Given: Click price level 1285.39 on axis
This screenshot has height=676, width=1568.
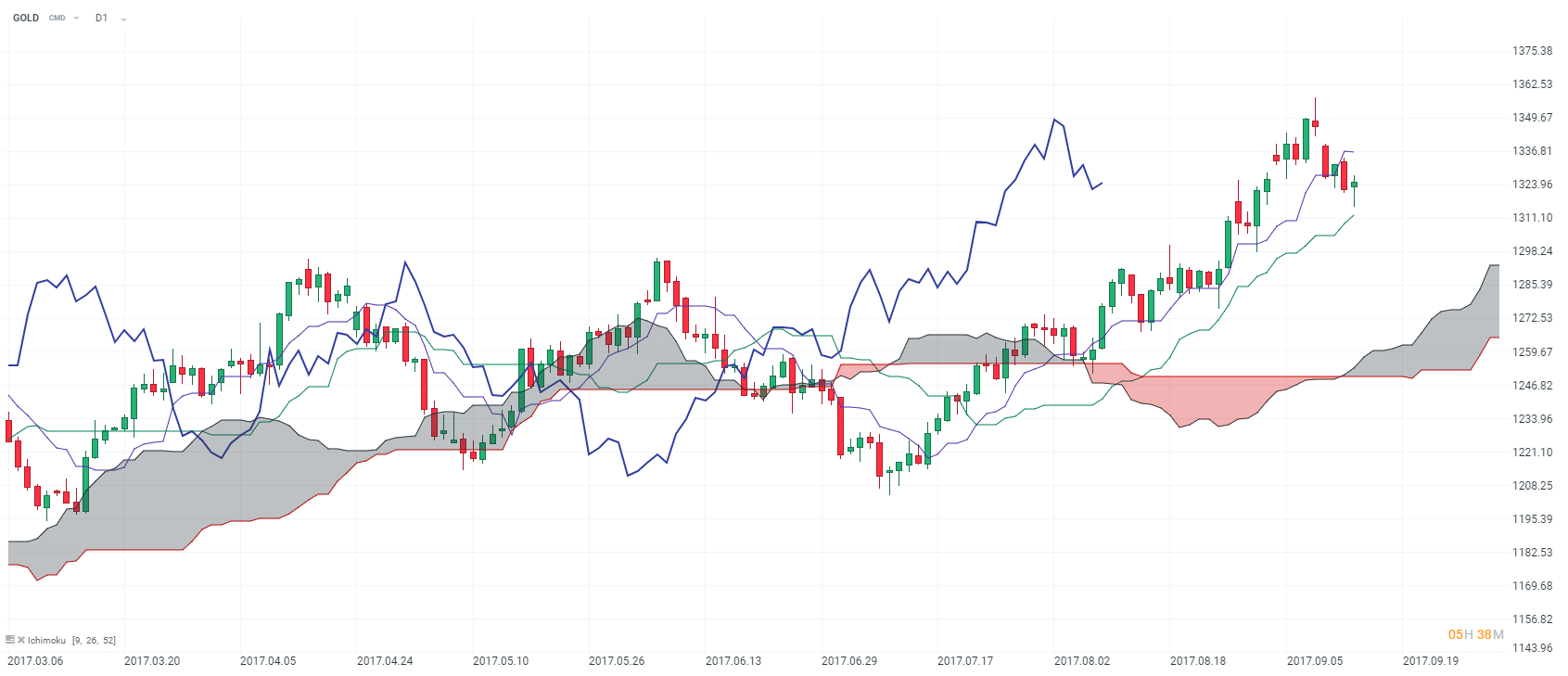Looking at the screenshot, I should [1532, 285].
